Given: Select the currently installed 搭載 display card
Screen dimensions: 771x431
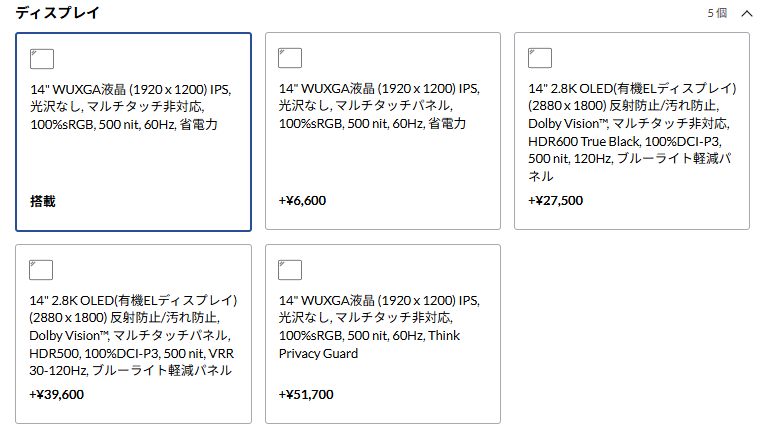Looking at the screenshot, I should click(133, 132).
